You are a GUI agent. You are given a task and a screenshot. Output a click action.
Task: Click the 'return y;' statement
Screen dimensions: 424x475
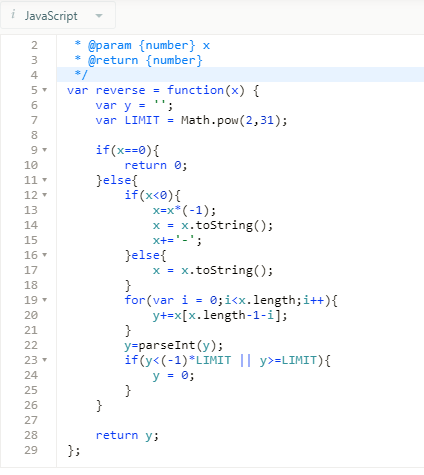click(127, 435)
